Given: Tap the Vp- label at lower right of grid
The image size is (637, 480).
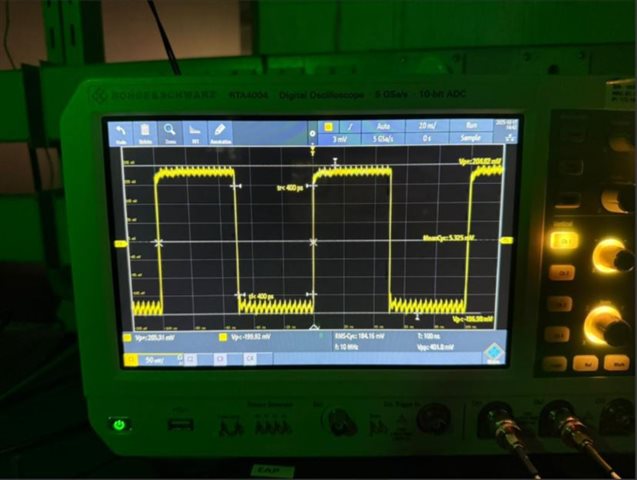Looking at the screenshot, I should (x=473, y=320).
